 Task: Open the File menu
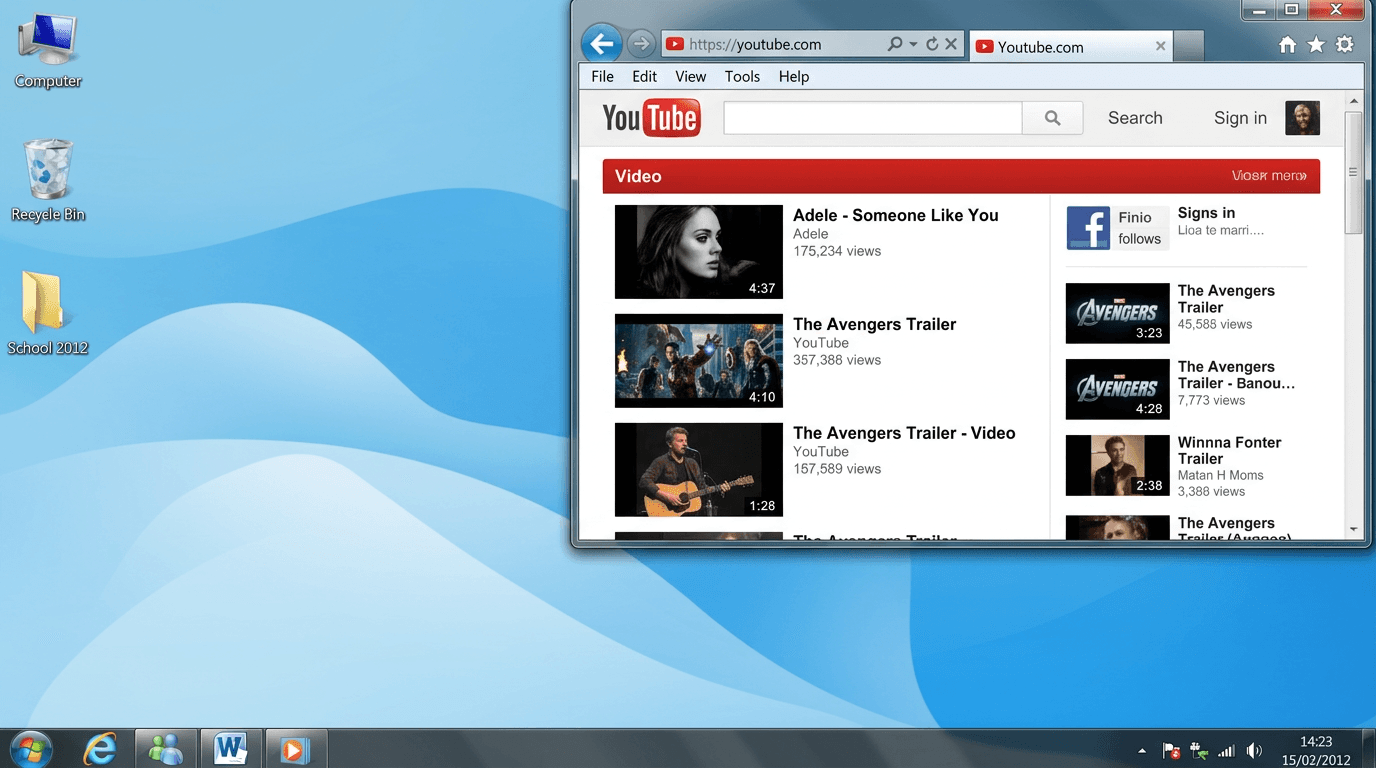[x=602, y=76]
